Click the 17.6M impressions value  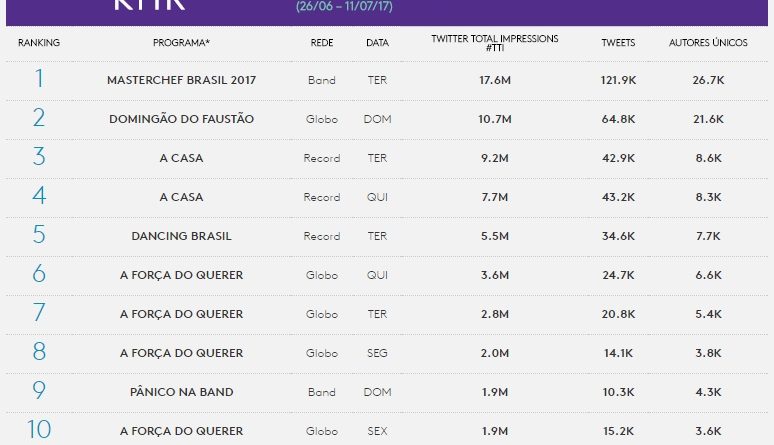tap(496, 80)
